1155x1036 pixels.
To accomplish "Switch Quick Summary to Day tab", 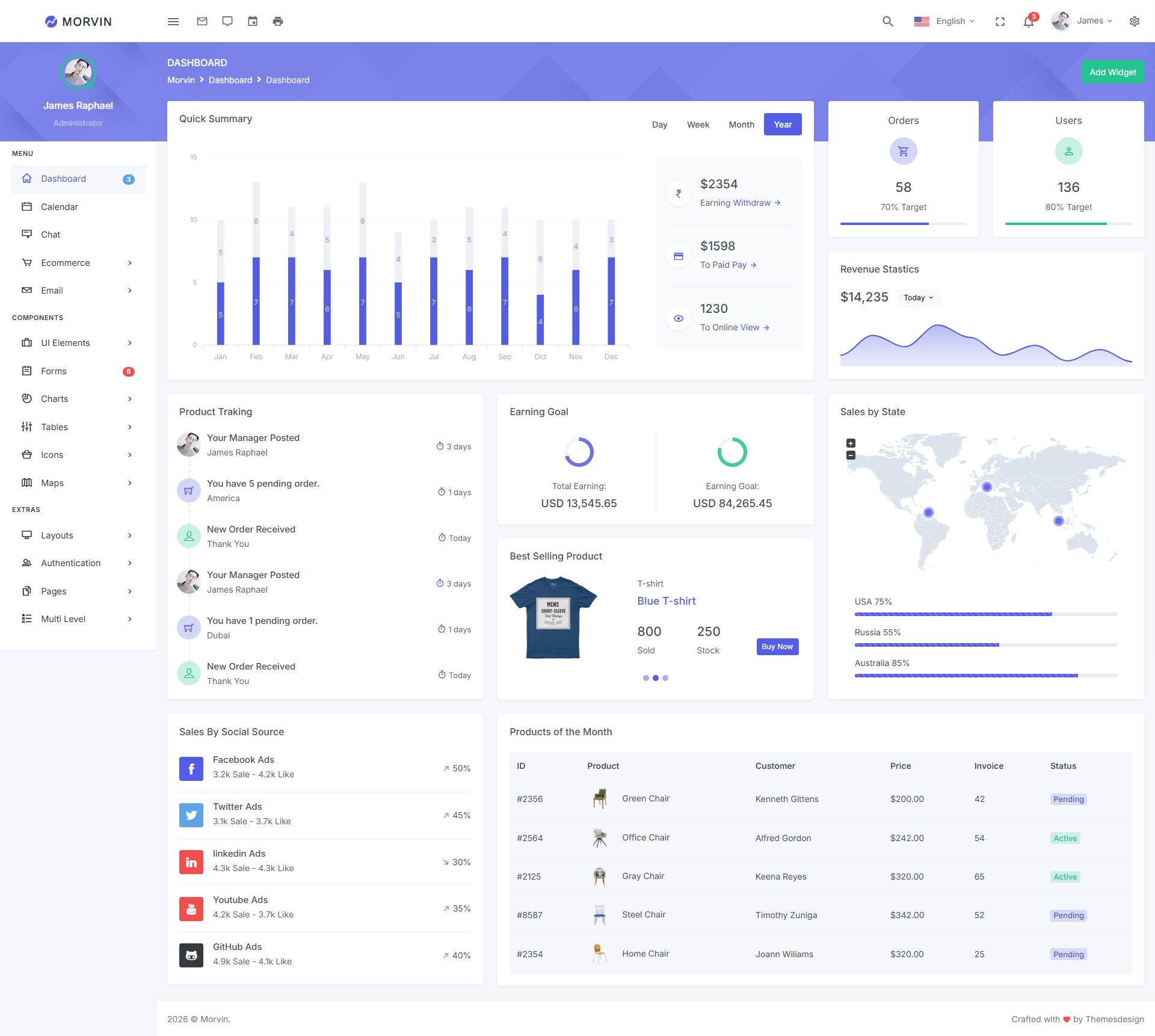I will (660, 125).
